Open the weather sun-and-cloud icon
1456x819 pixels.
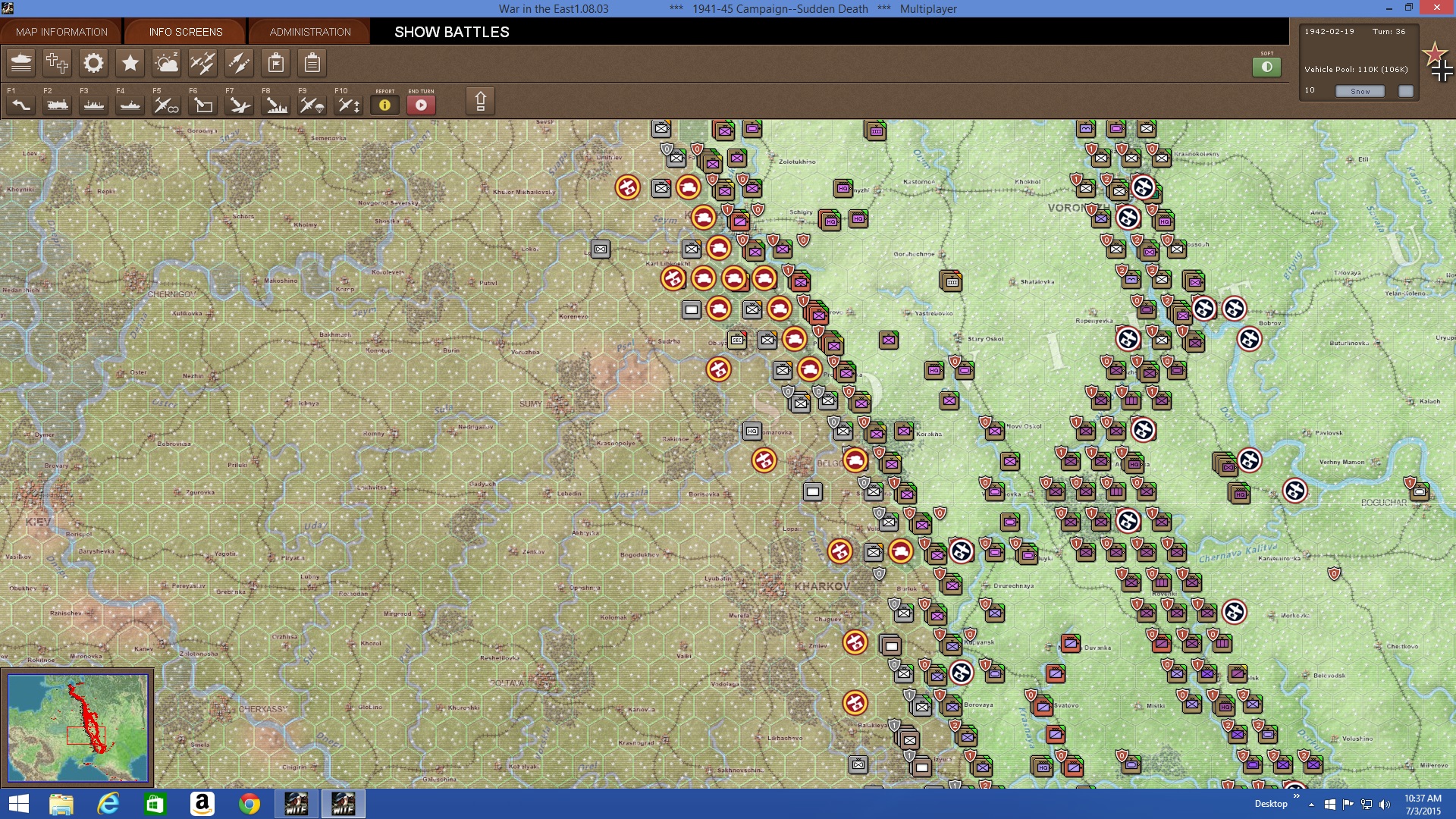click(167, 63)
